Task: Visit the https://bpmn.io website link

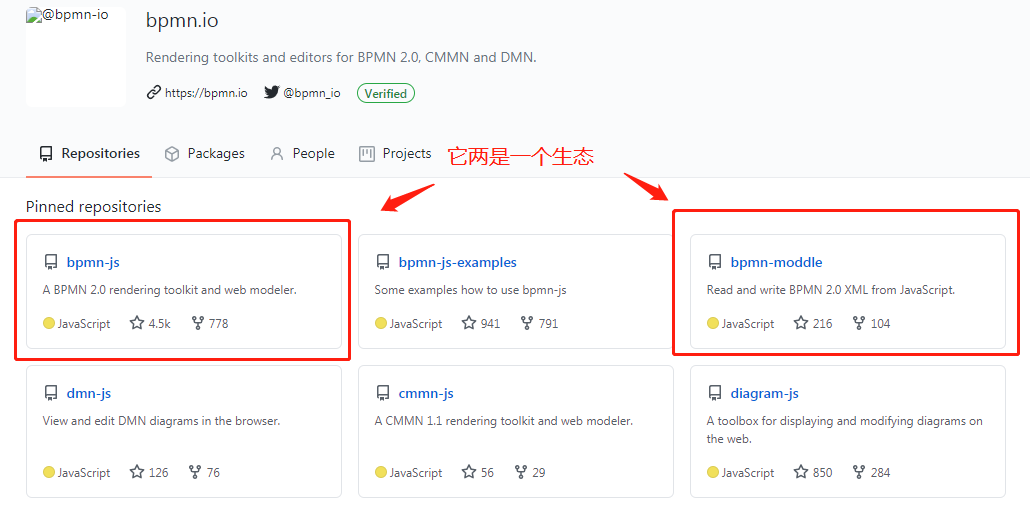Action: [x=206, y=93]
